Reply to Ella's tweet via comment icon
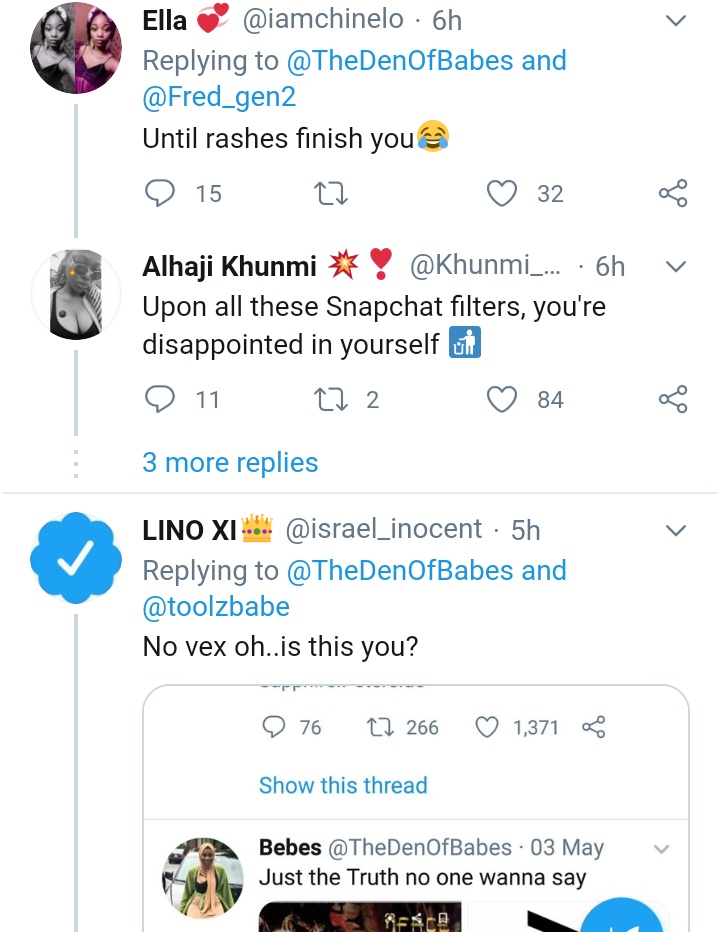720x932 pixels. coord(160,193)
